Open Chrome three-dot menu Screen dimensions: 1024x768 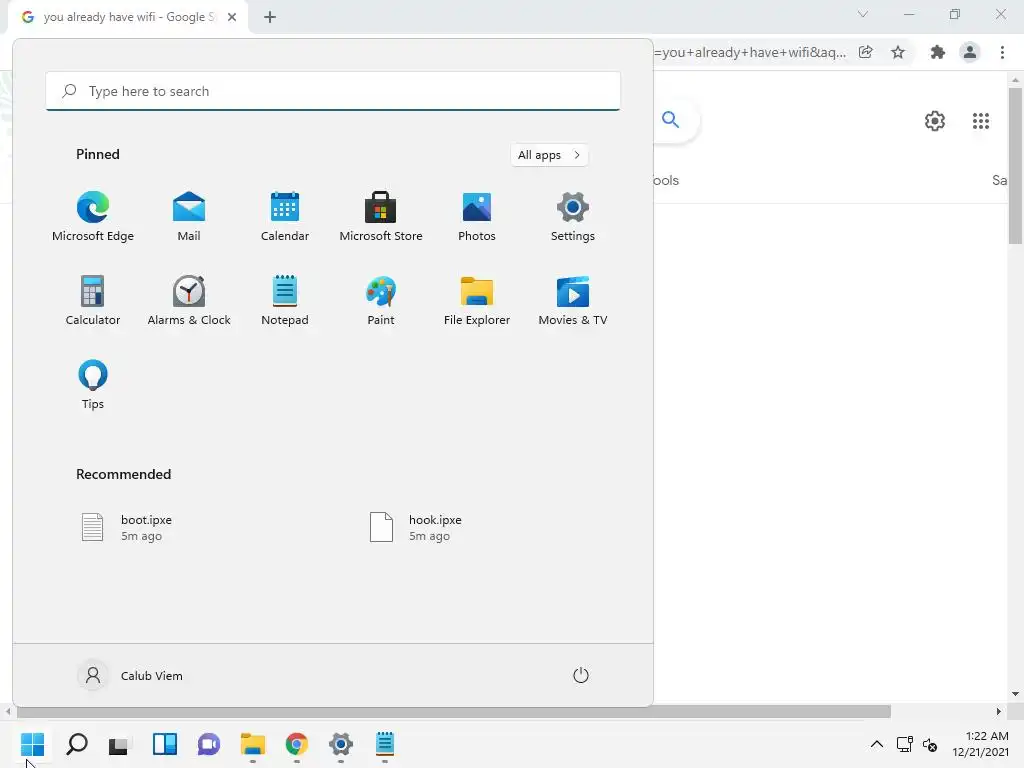[x=1002, y=52]
